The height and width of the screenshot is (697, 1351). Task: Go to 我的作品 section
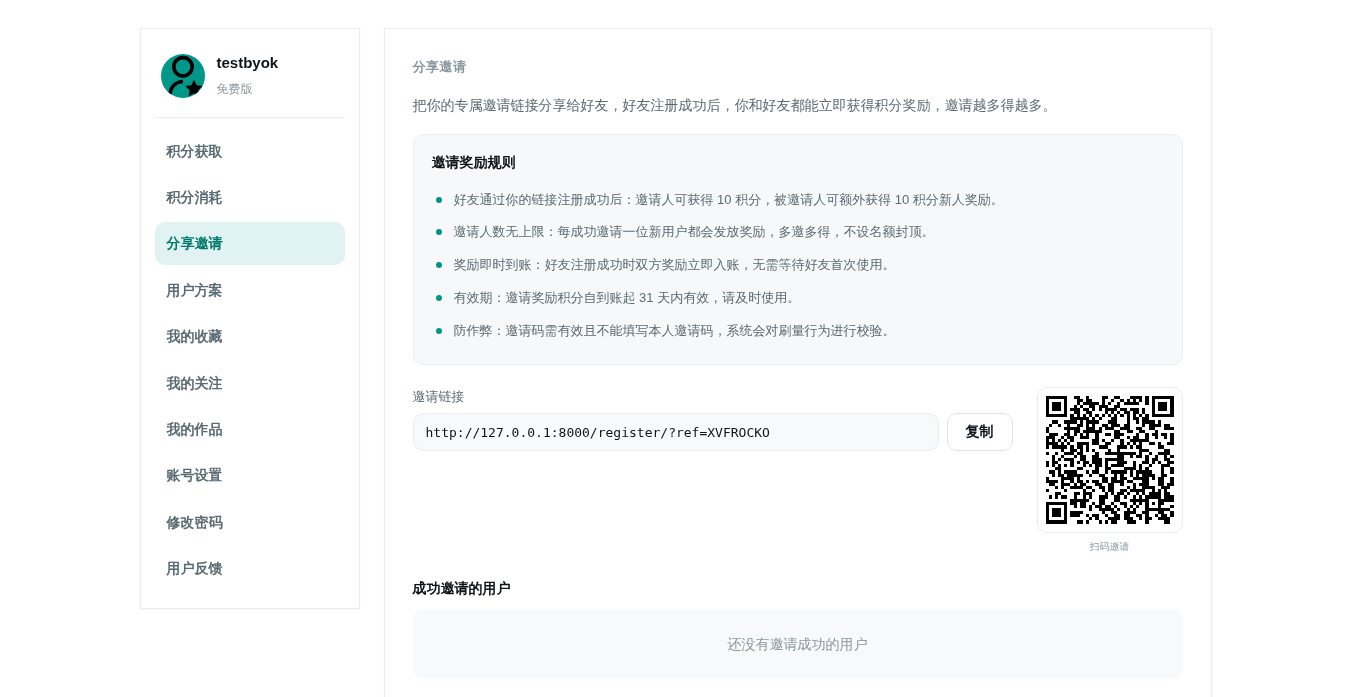[x=250, y=429]
